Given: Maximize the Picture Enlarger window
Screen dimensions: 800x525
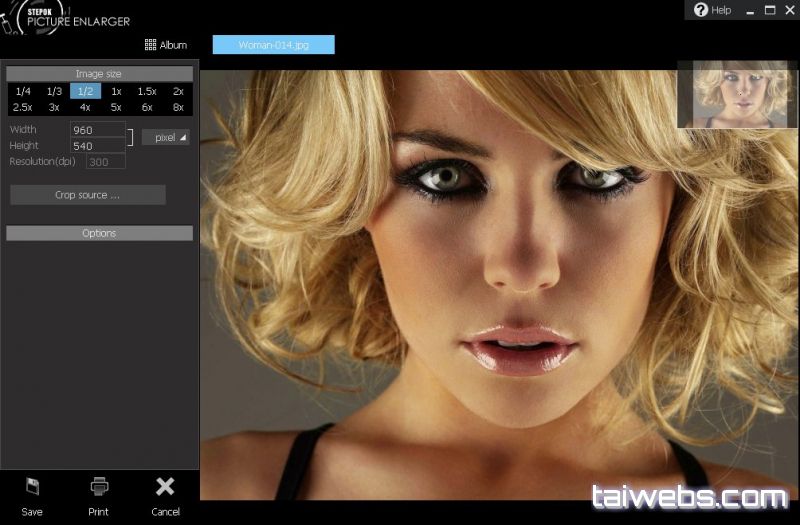Looking at the screenshot, I should pyautogui.click(x=770, y=10).
